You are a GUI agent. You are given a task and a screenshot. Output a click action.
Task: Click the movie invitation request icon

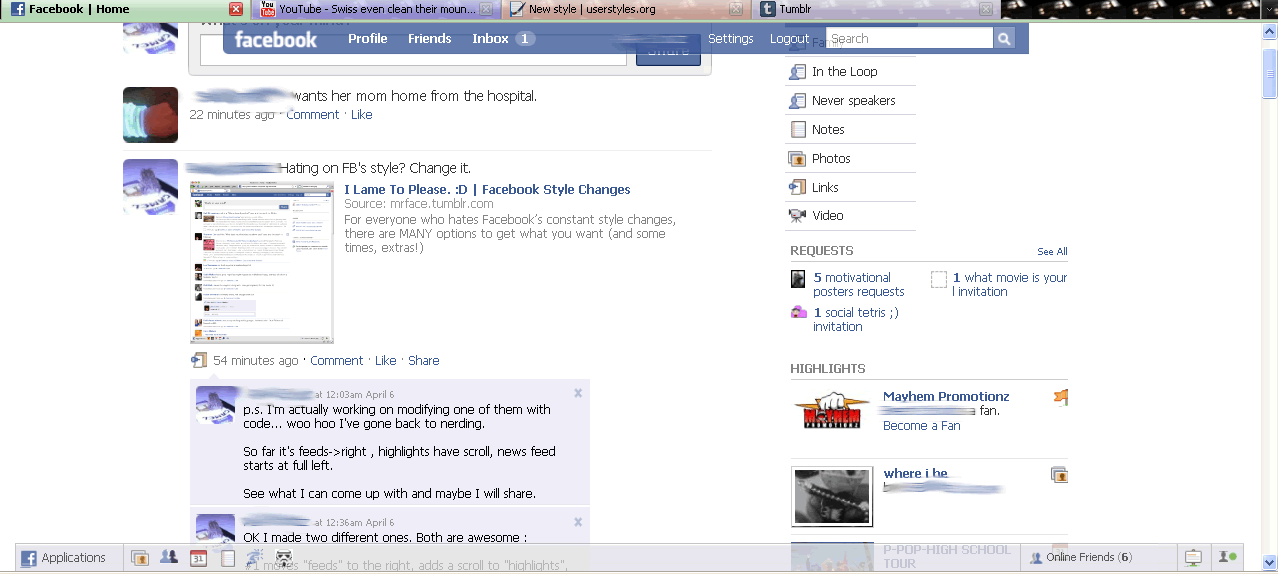point(939,280)
